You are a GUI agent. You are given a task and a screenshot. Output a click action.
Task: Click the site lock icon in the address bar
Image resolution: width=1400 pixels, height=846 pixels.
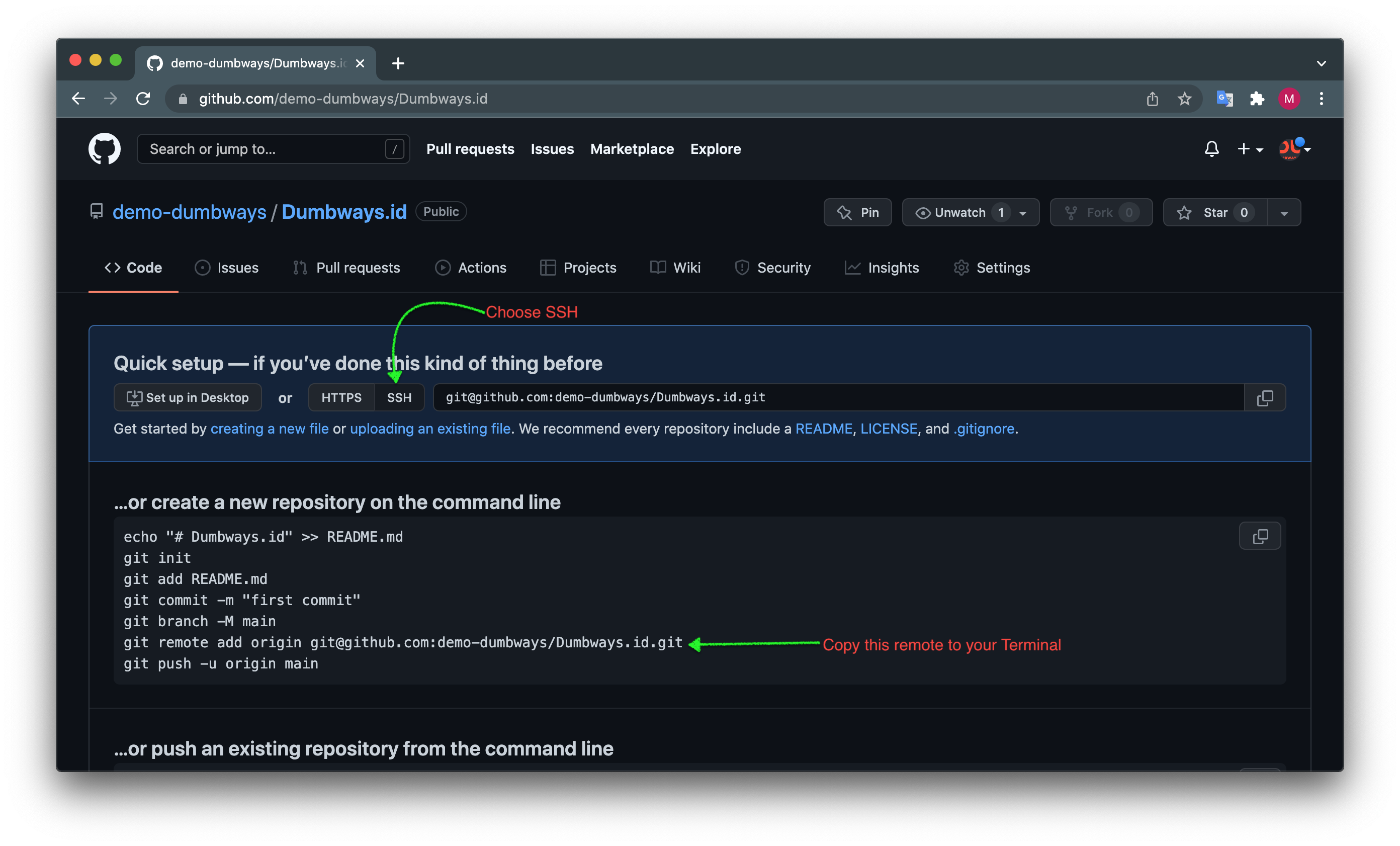(x=183, y=99)
